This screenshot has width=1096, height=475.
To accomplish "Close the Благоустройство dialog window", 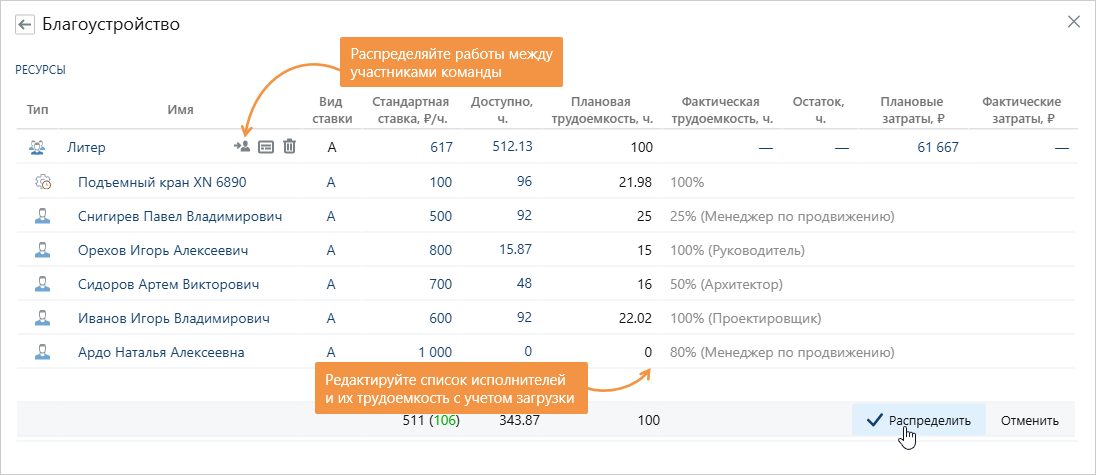I will click(x=1074, y=21).
